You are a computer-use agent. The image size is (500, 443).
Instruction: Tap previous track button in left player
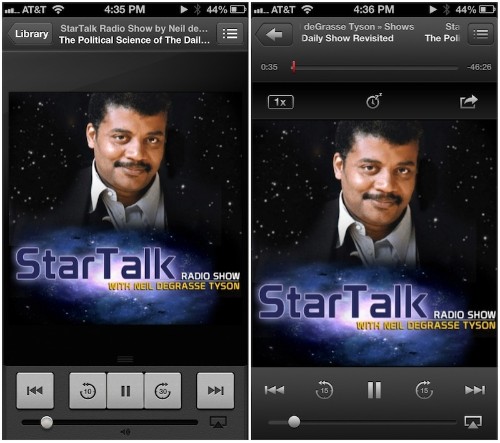(35, 391)
